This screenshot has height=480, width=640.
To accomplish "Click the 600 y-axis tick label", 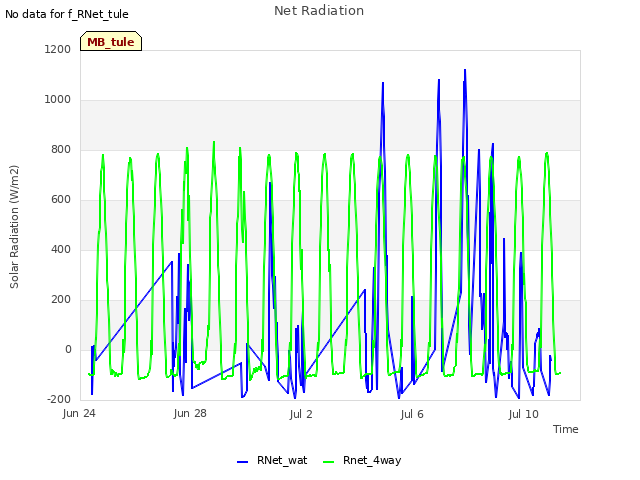I will [x=61, y=200].
